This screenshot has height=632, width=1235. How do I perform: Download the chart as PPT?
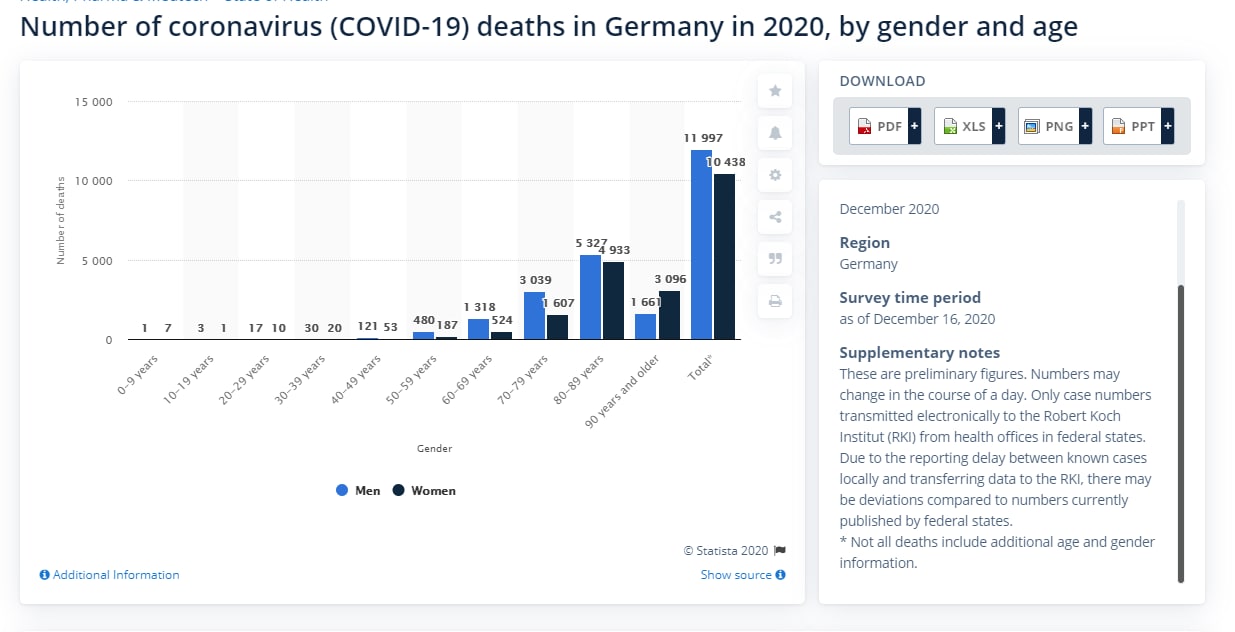pyautogui.click(x=1133, y=126)
